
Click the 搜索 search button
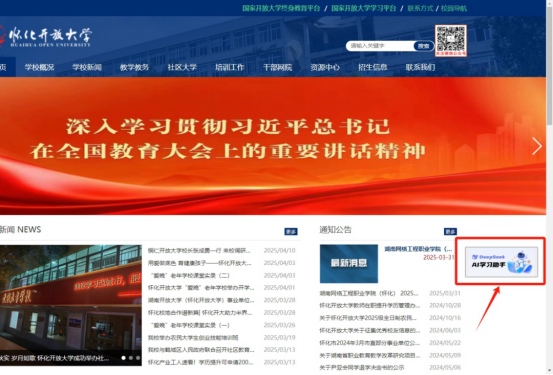pyautogui.click(x=424, y=46)
